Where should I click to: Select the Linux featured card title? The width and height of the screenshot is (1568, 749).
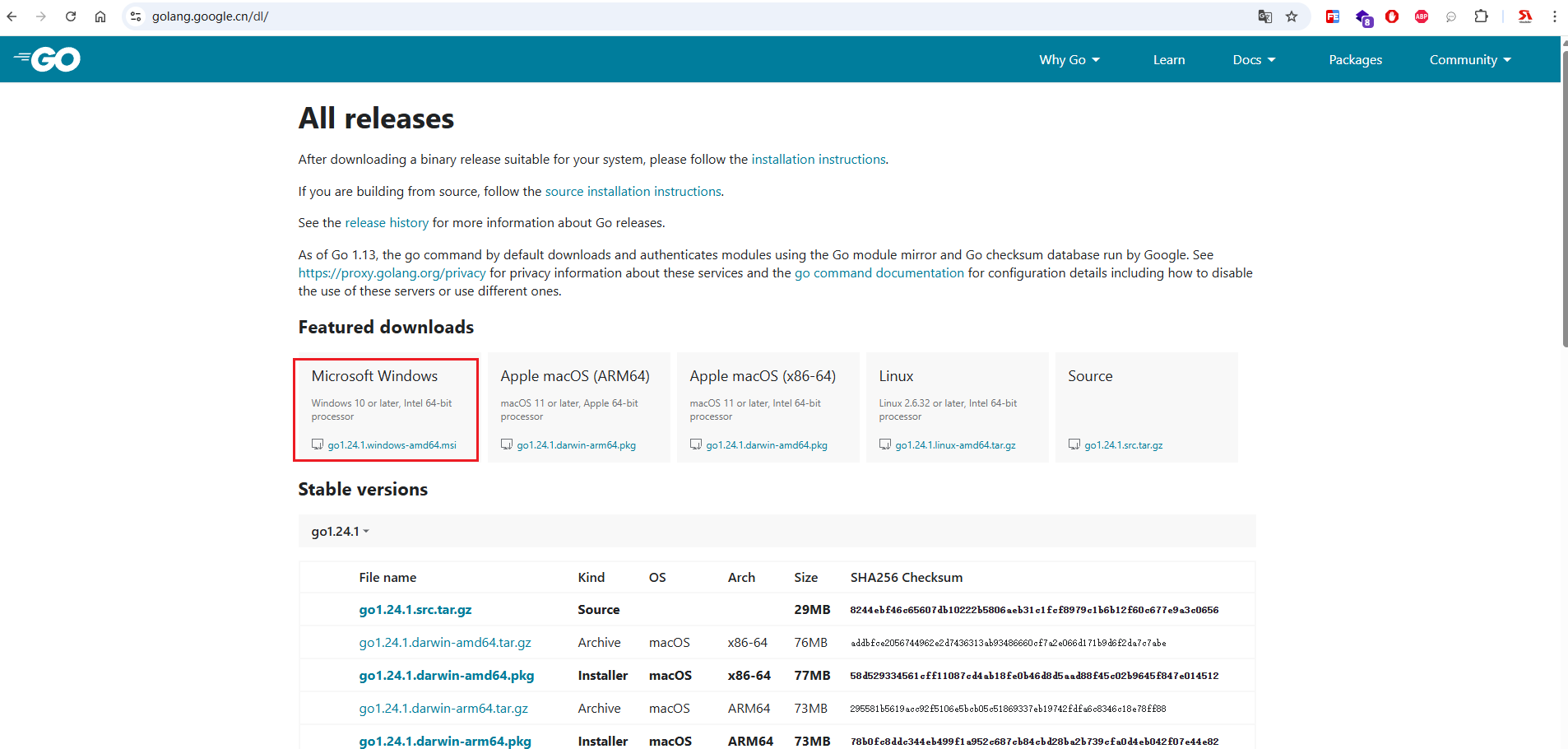(x=896, y=376)
